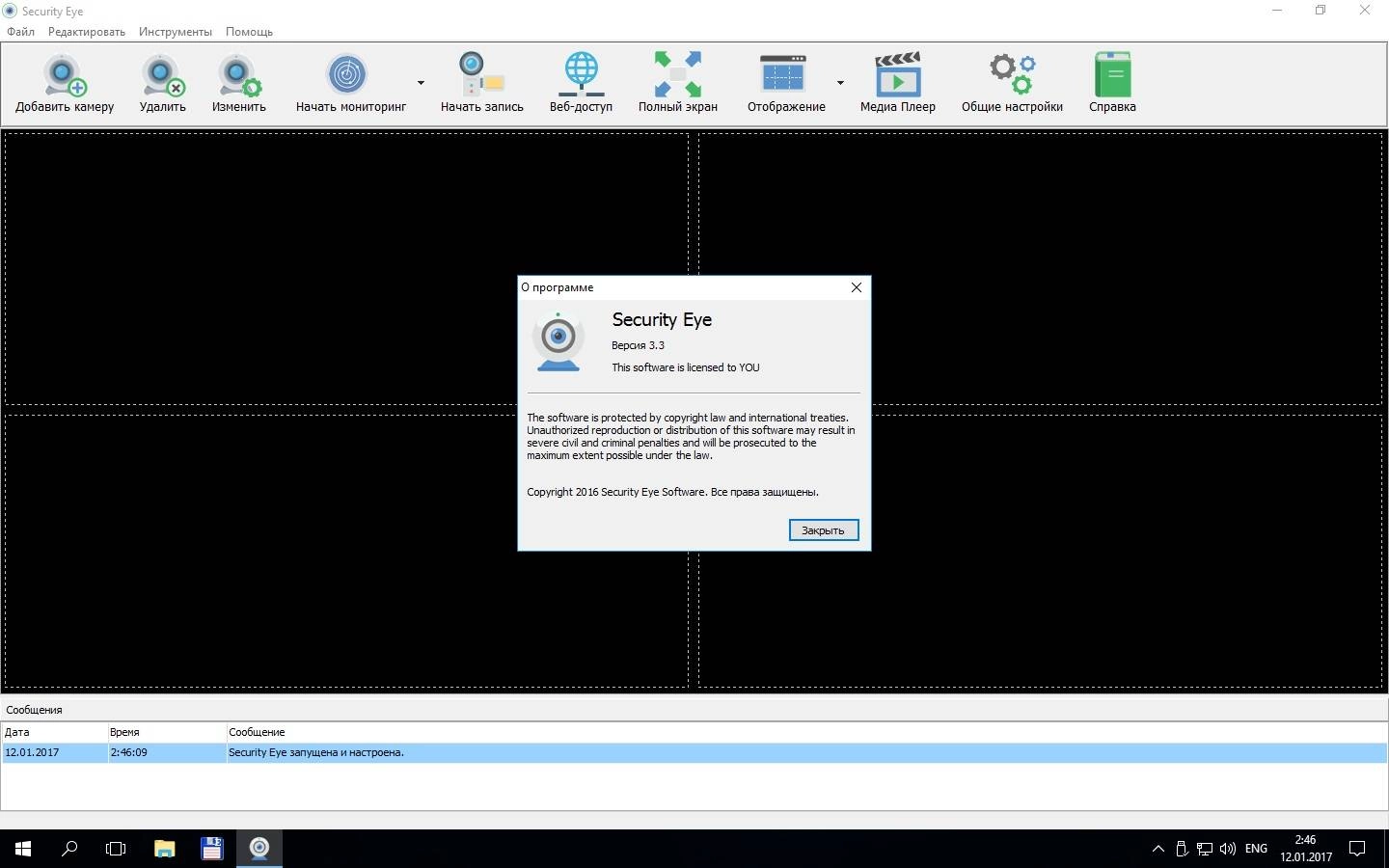Close the О программе dialog with X
The image size is (1389, 868).
click(x=856, y=287)
